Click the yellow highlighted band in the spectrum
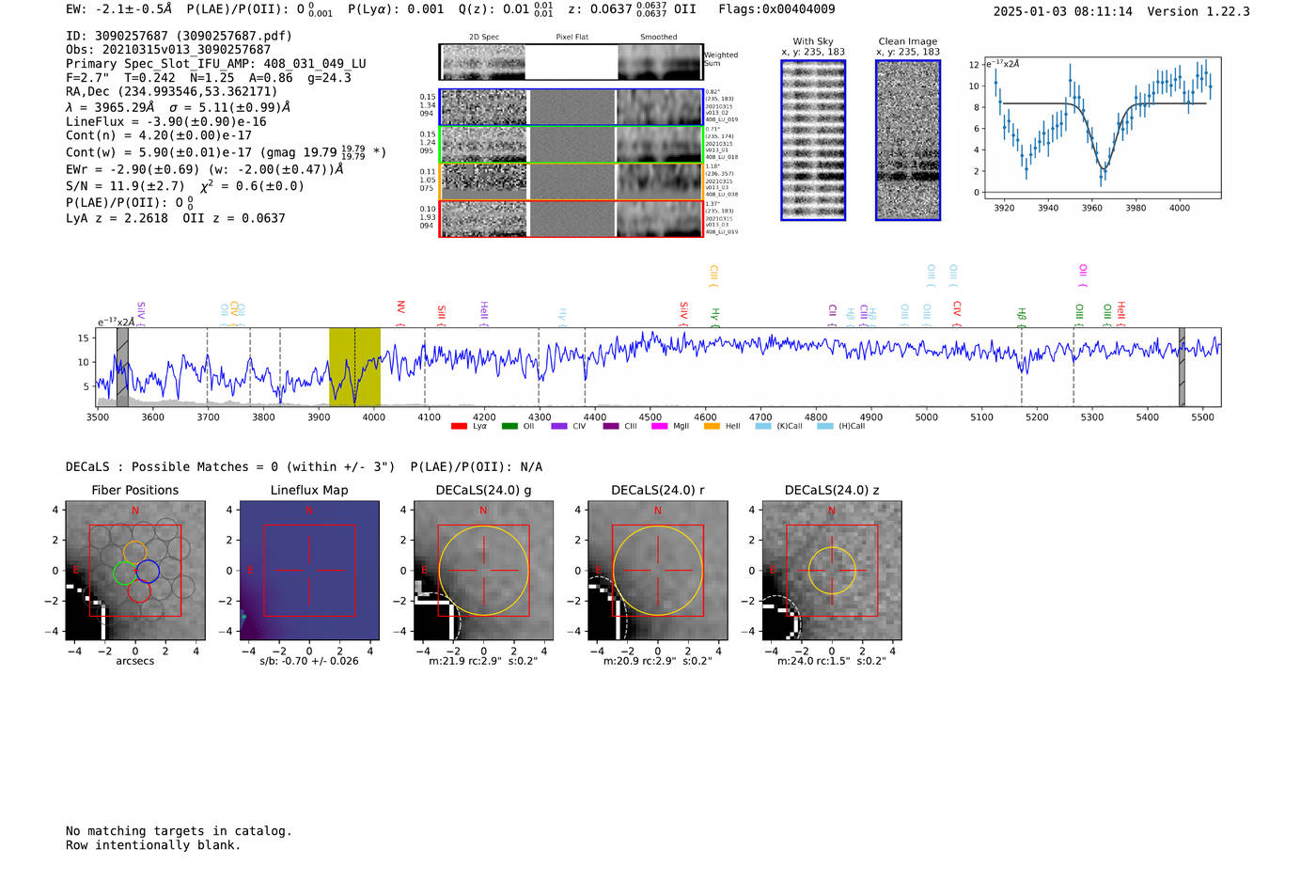Image resolution: width=1316 pixels, height=896 pixels. (x=354, y=368)
